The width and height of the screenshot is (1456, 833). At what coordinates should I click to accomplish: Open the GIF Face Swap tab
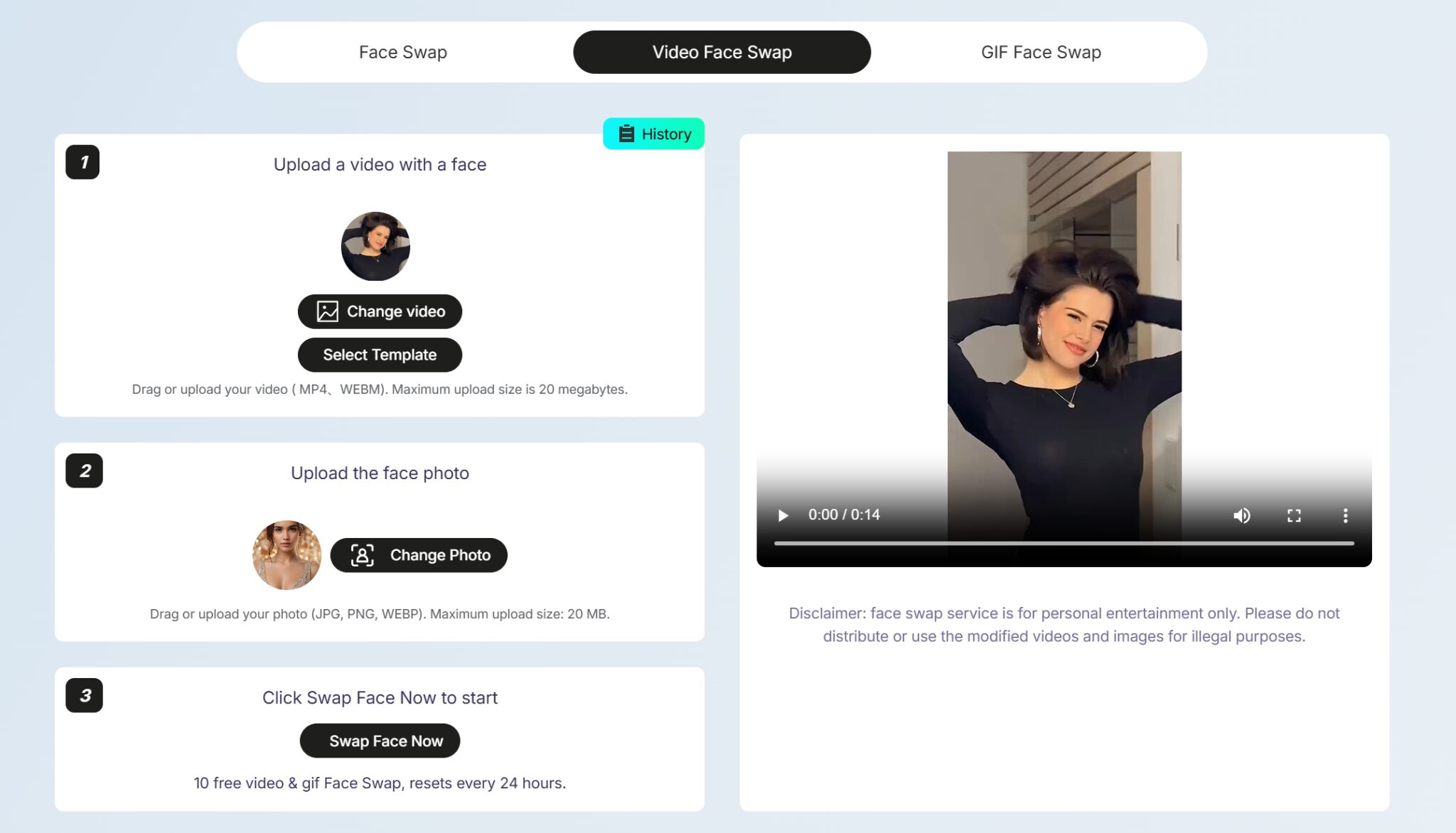coord(1041,52)
